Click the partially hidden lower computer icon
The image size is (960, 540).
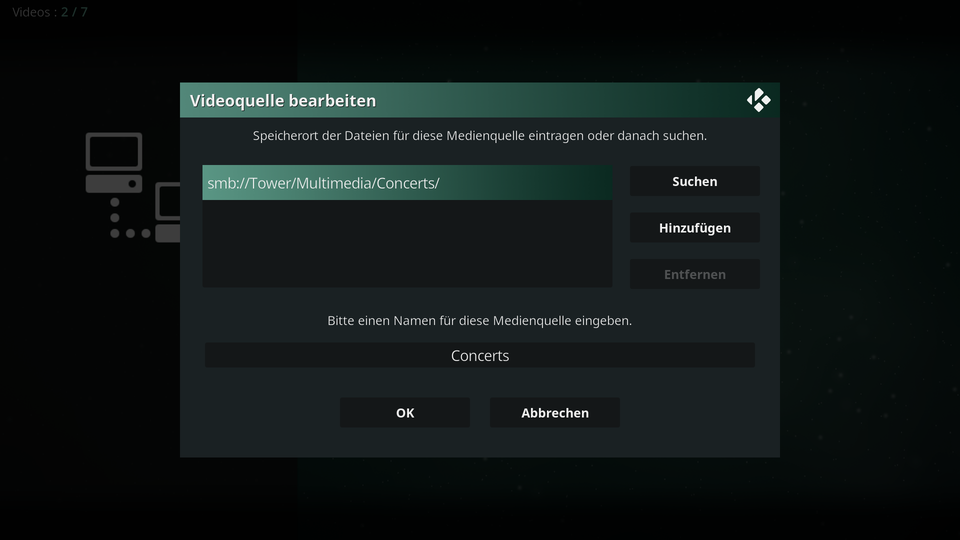click(x=167, y=212)
